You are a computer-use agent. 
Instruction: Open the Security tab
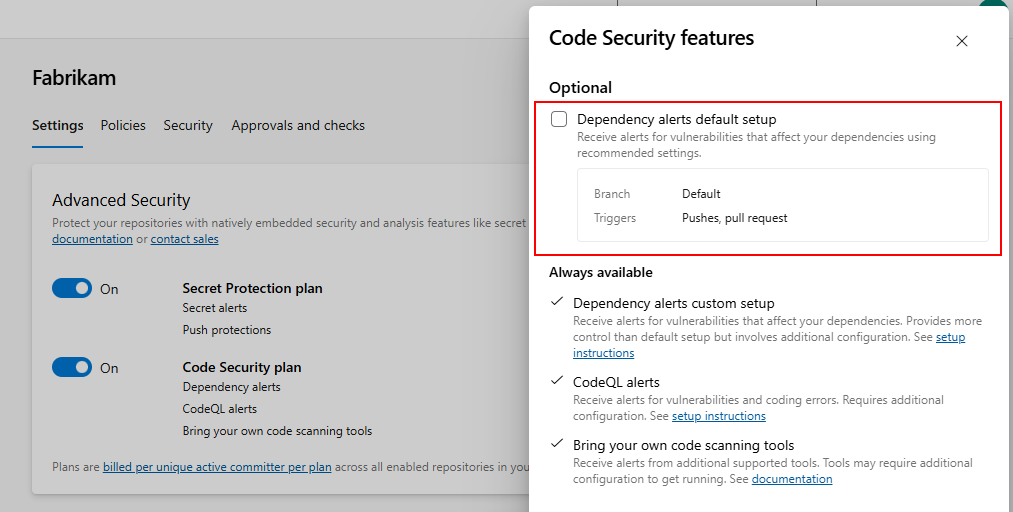pyautogui.click(x=188, y=125)
